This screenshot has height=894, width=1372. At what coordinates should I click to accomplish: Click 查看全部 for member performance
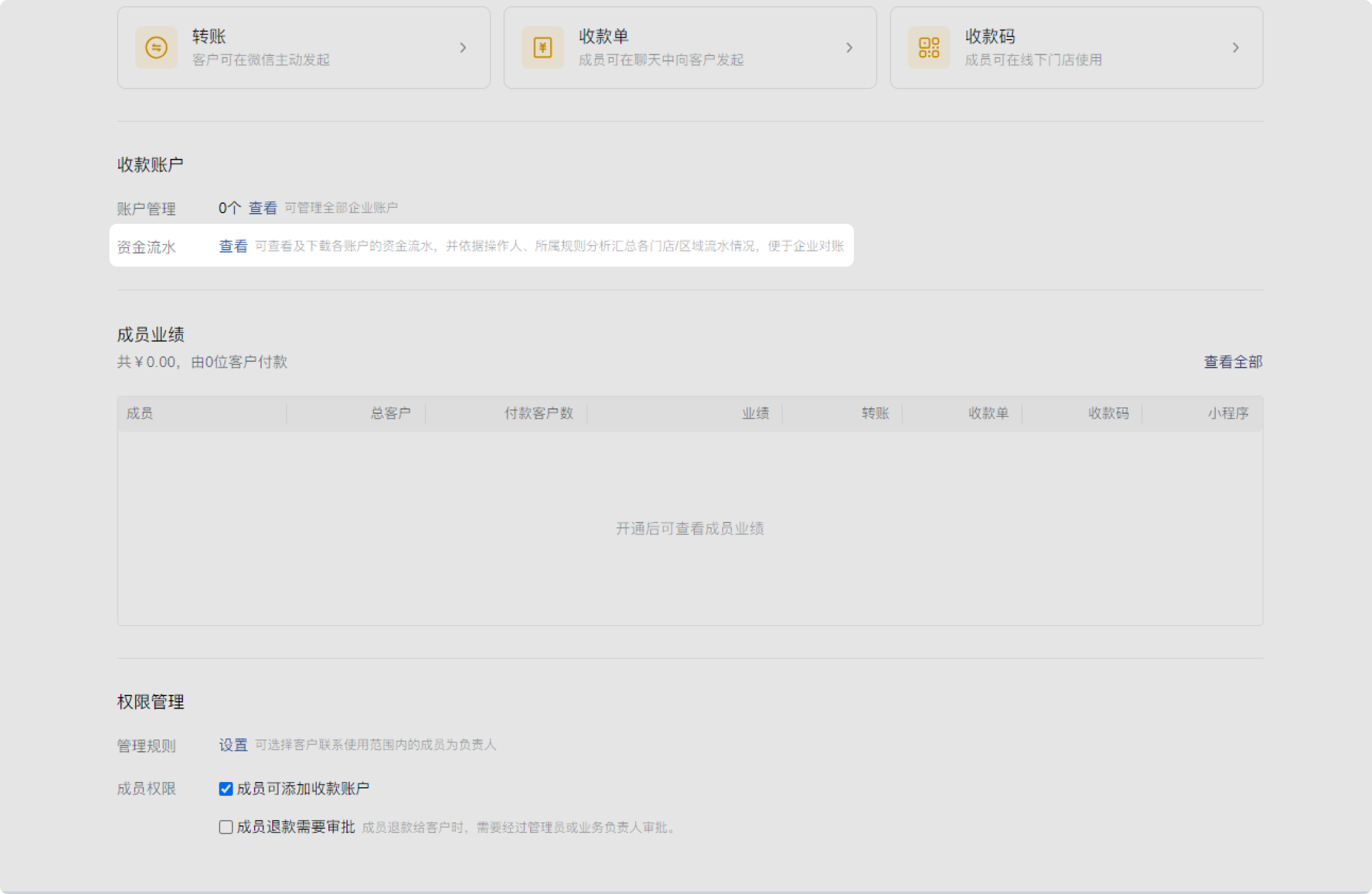1232,362
